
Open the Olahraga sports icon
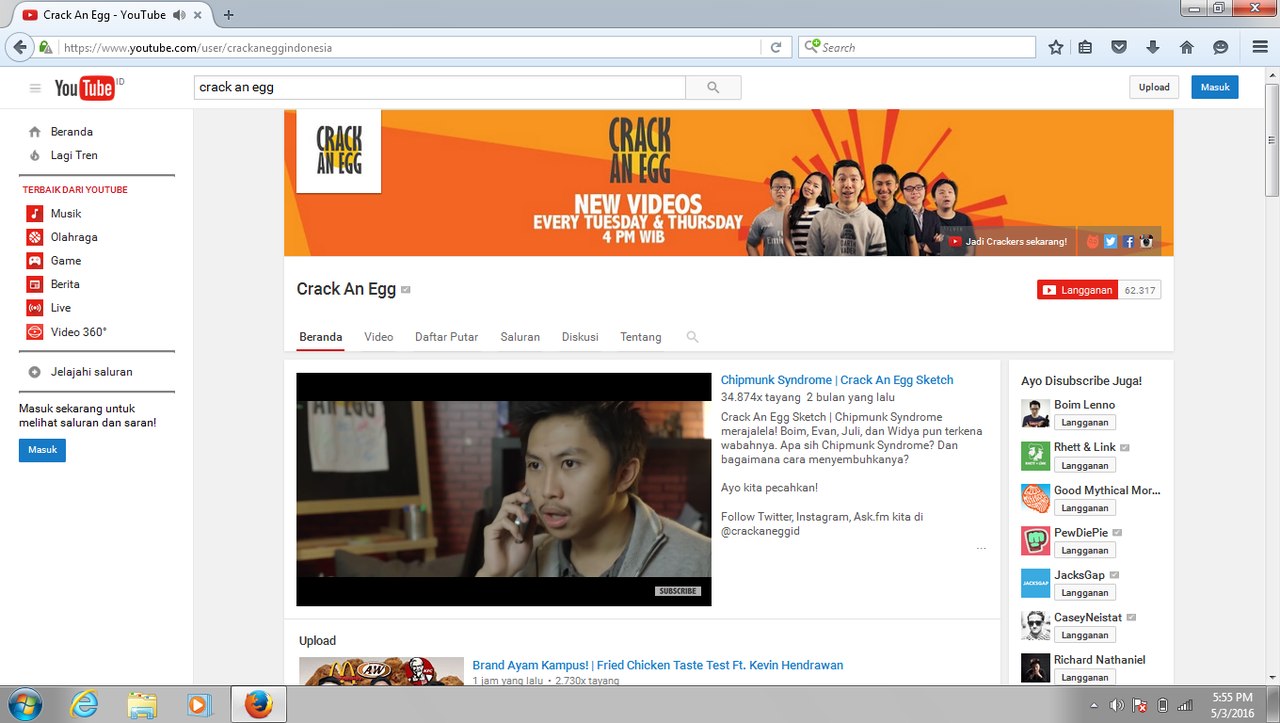35,237
